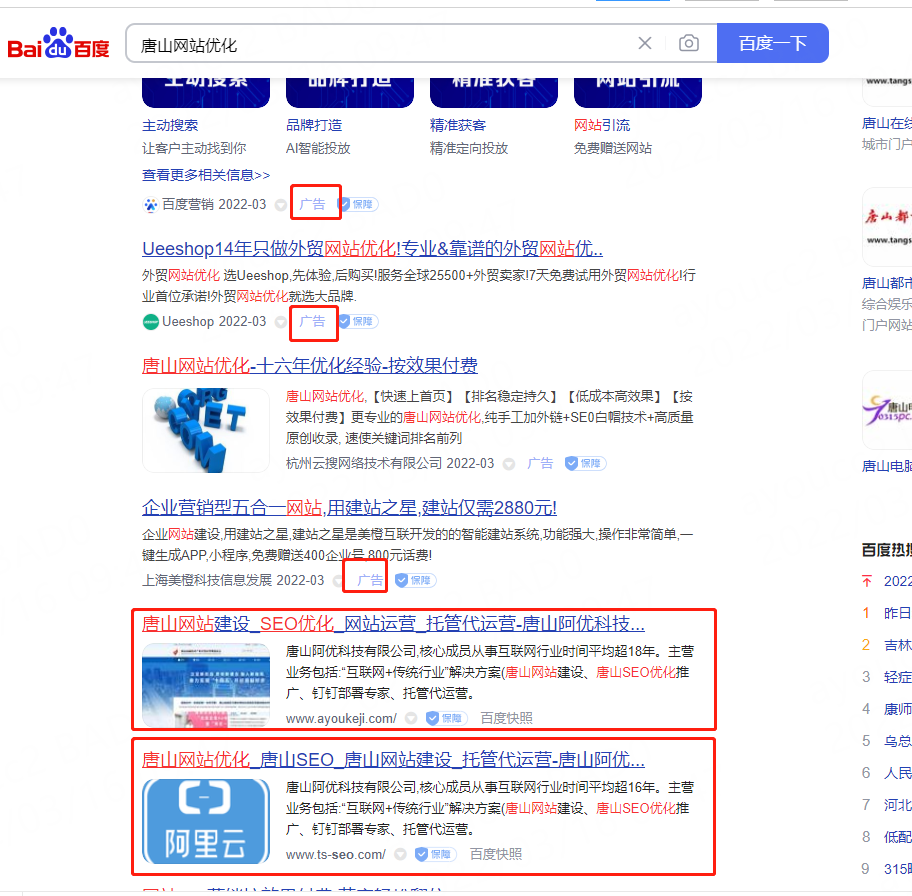Expand dropdown arrow next to Ueeshop 2022-03

(x=281, y=322)
